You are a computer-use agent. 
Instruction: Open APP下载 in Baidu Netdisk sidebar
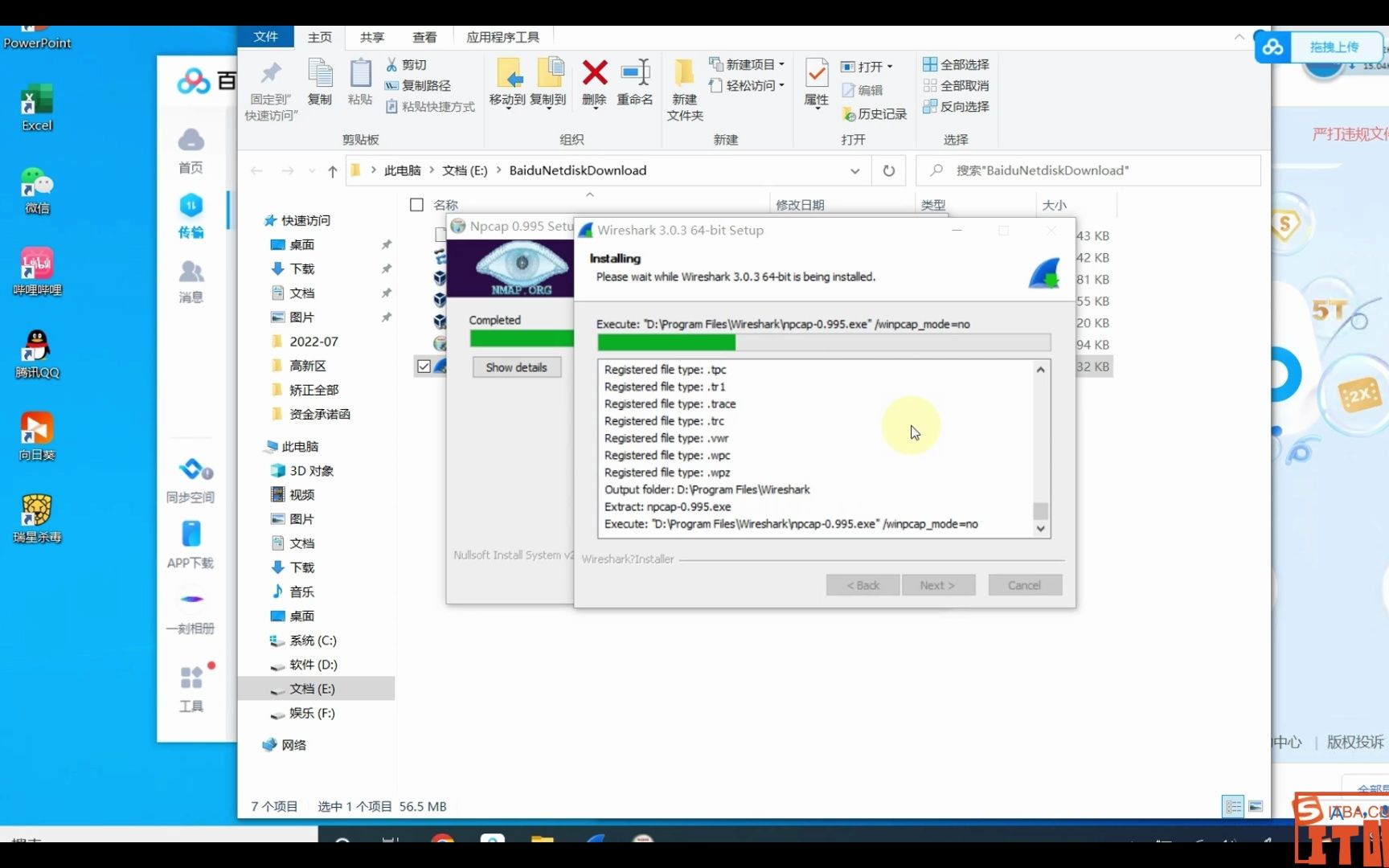pyautogui.click(x=191, y=546)
